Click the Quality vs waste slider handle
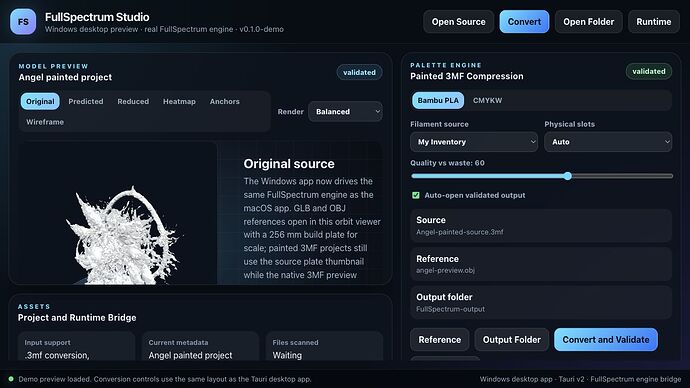The width and height of the screenshot is (690, 388). 568,176
